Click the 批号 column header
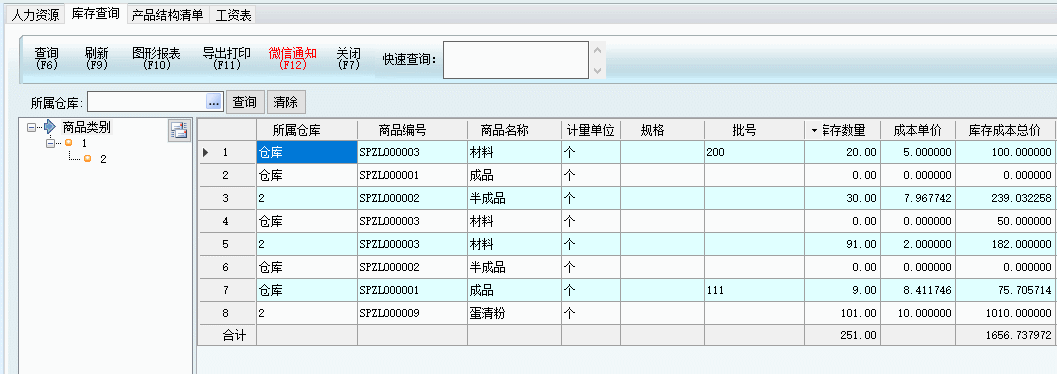The image size is (1057, 374). click(754, 131)
